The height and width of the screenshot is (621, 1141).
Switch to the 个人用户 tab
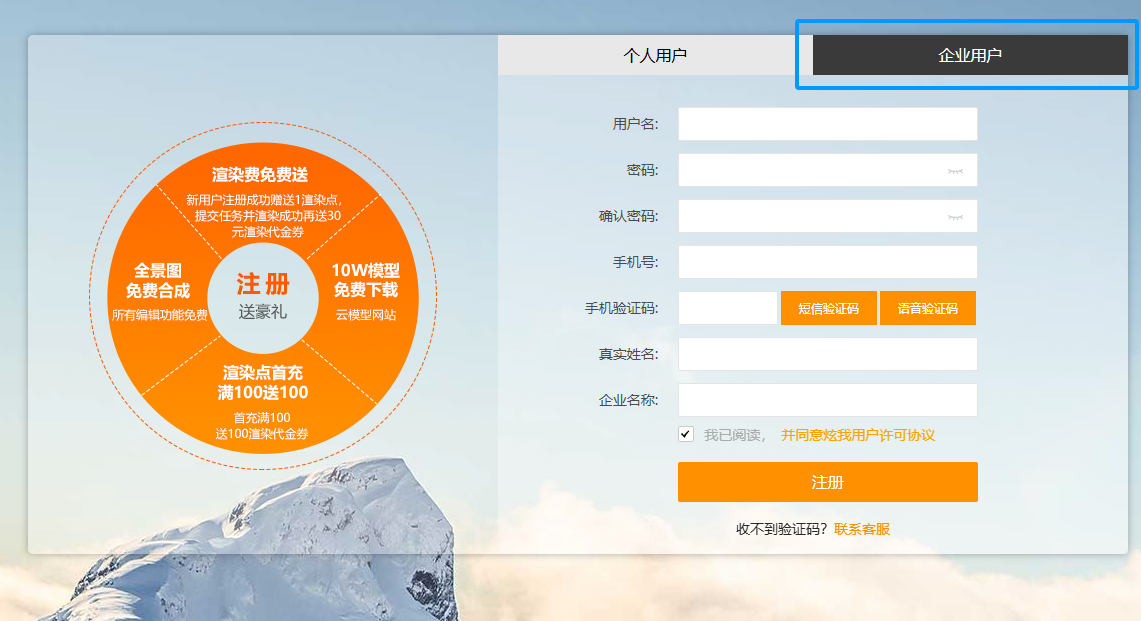[x=655, y=55]
